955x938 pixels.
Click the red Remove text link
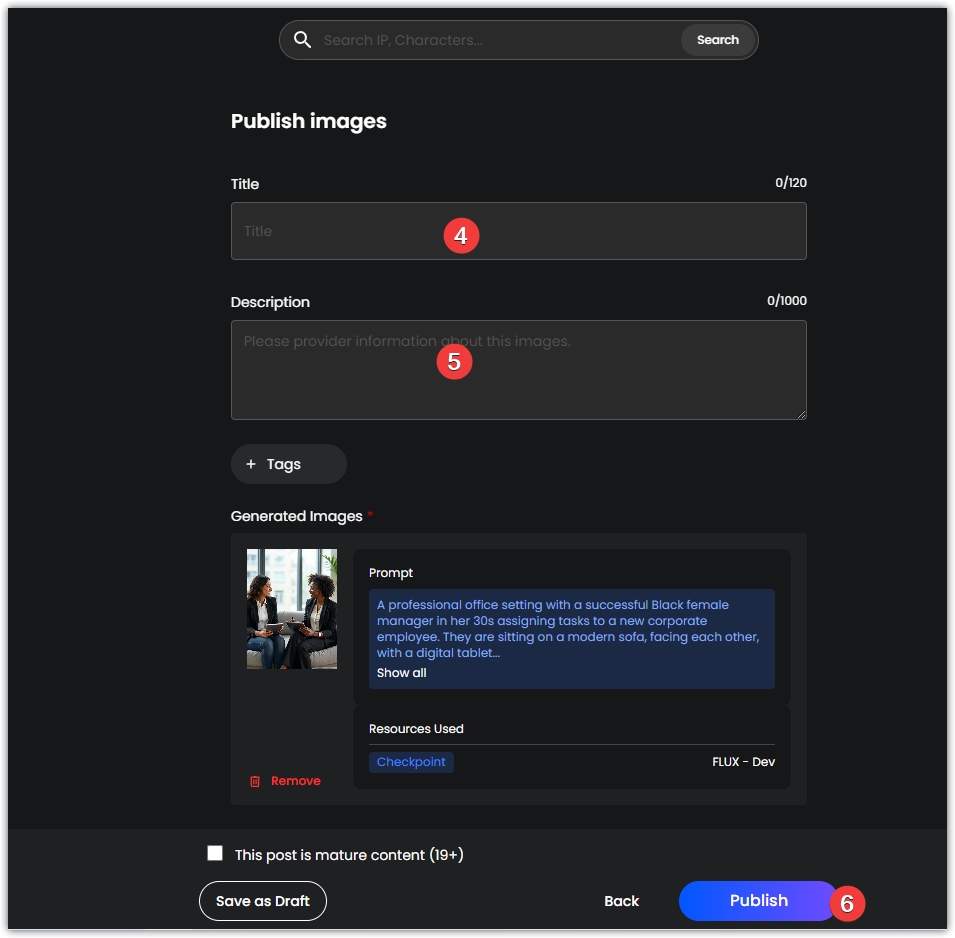pyautogui.click(x=296, y=781)
